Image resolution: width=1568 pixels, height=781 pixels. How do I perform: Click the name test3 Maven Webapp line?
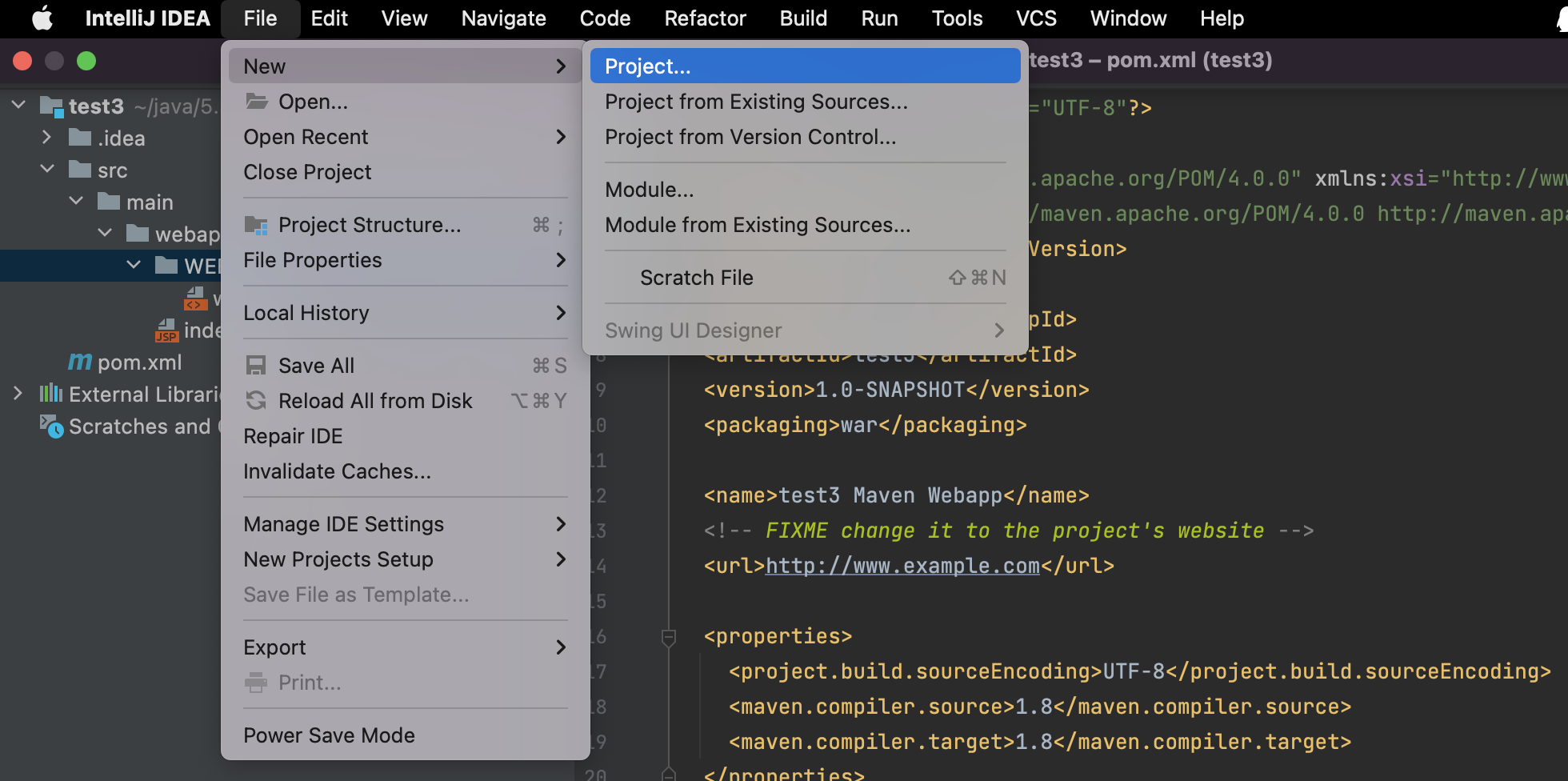pyautogui.click(x=896, y=495)
